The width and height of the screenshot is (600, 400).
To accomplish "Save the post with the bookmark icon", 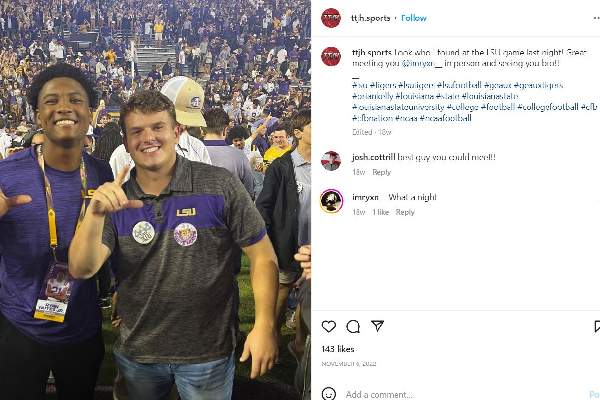I will [x=596, y=326].
